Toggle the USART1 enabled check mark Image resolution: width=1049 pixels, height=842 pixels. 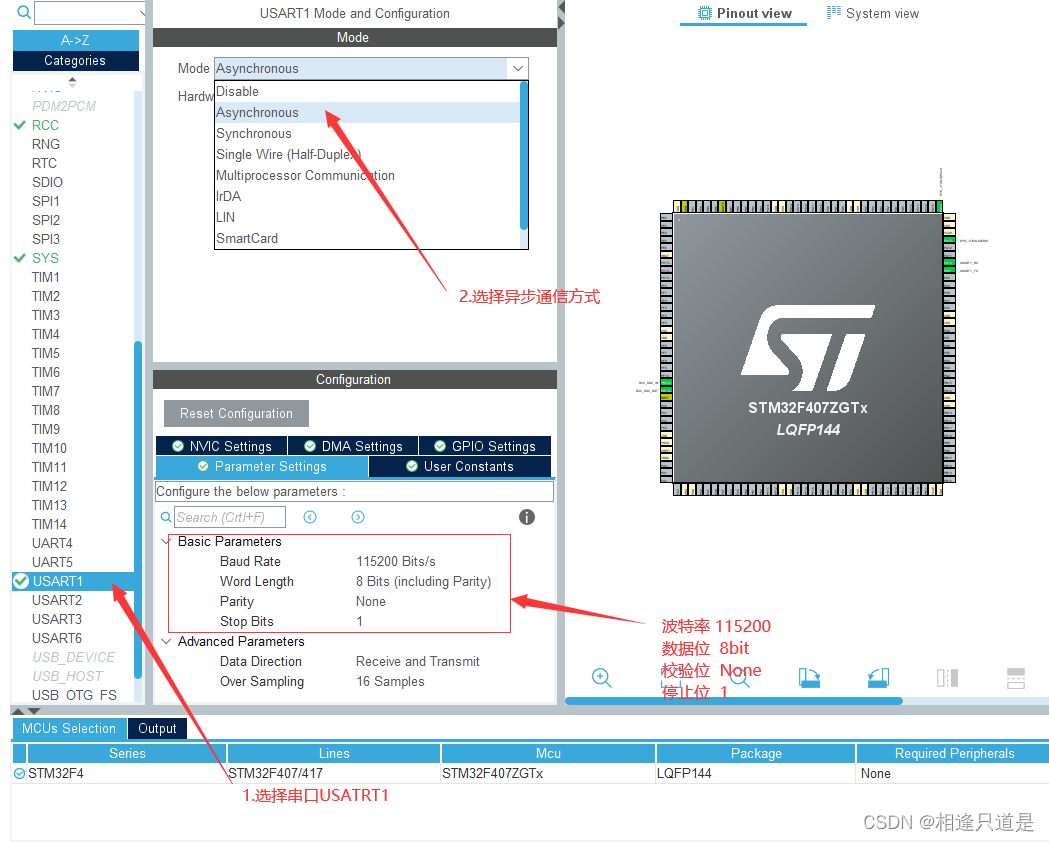click(21, 581)
